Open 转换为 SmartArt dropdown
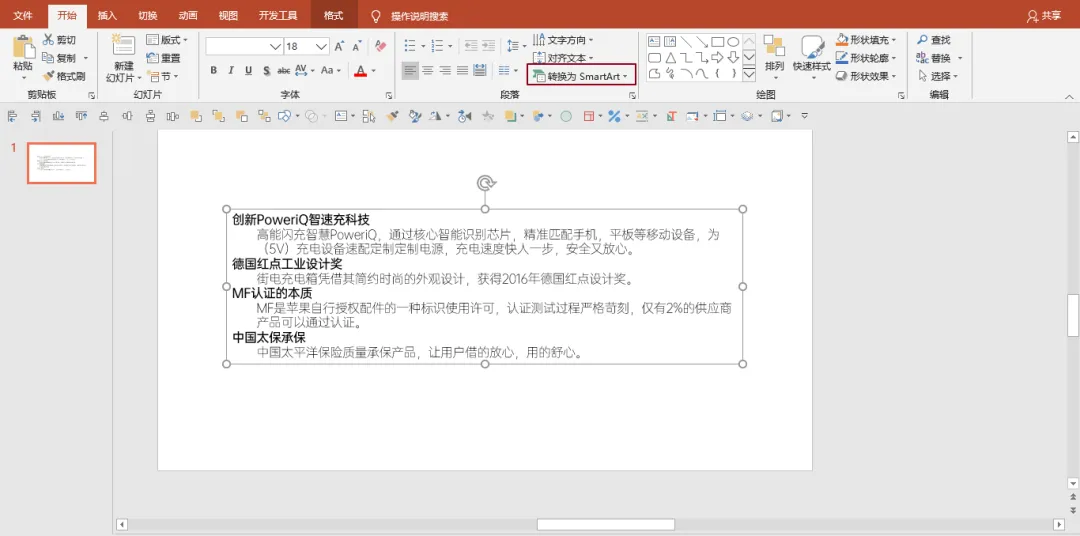1080x536 pixels. pyautogui.click(x=581, y=76)
